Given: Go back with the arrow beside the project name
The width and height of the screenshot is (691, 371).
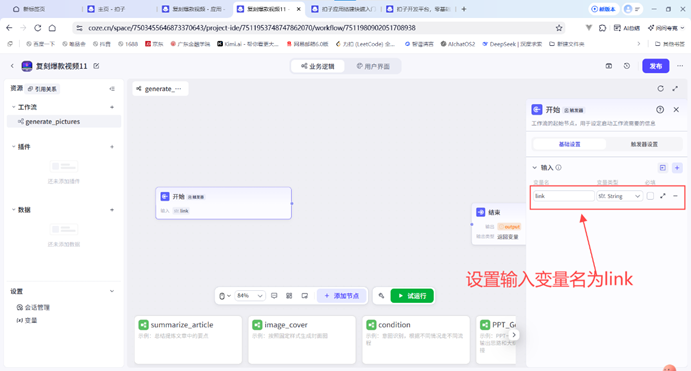Looking at the screenshot, I should click(x=12, y=66).
